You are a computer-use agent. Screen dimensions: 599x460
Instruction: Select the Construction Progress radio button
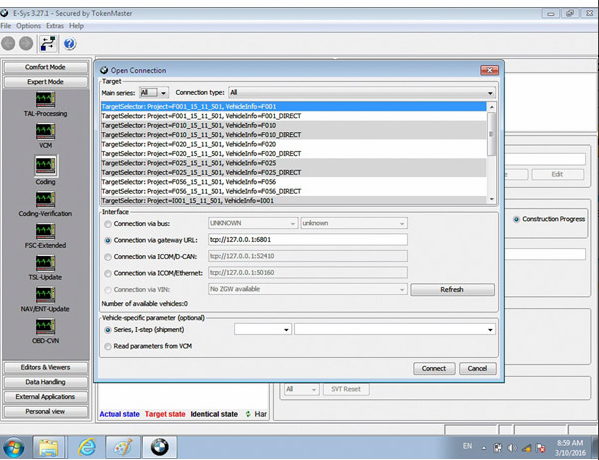tap(516, 219)
